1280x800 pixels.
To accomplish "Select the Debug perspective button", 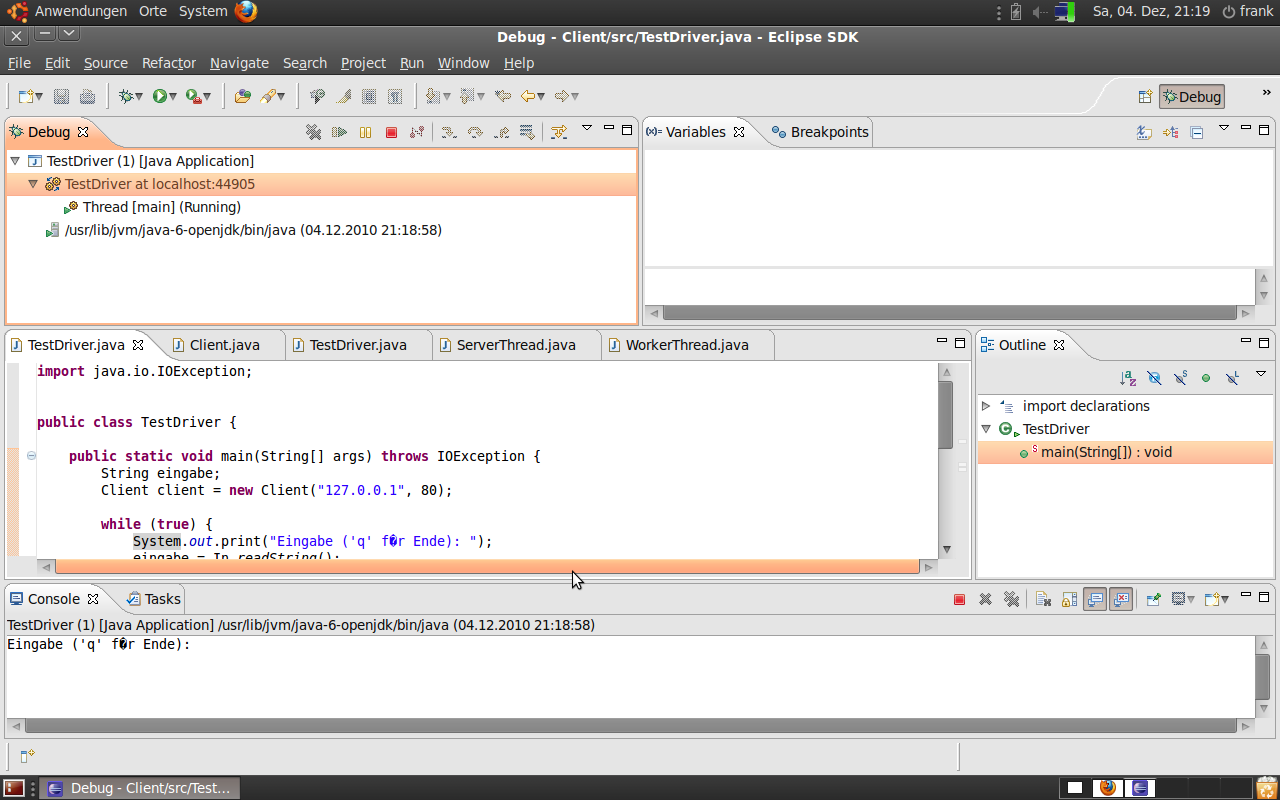I will click(x=1192, y=97).
